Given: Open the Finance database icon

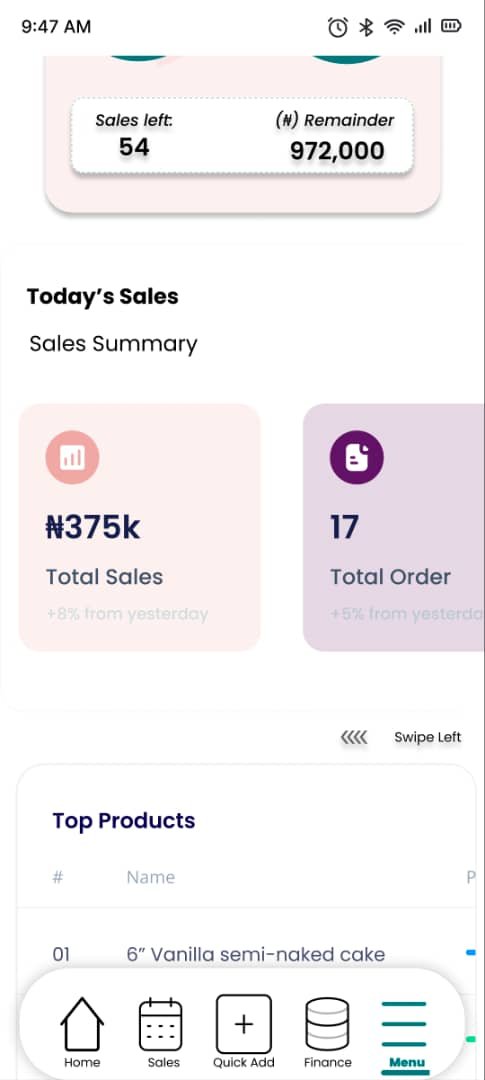Looking at the screenshot, I should click(327, 1024).
